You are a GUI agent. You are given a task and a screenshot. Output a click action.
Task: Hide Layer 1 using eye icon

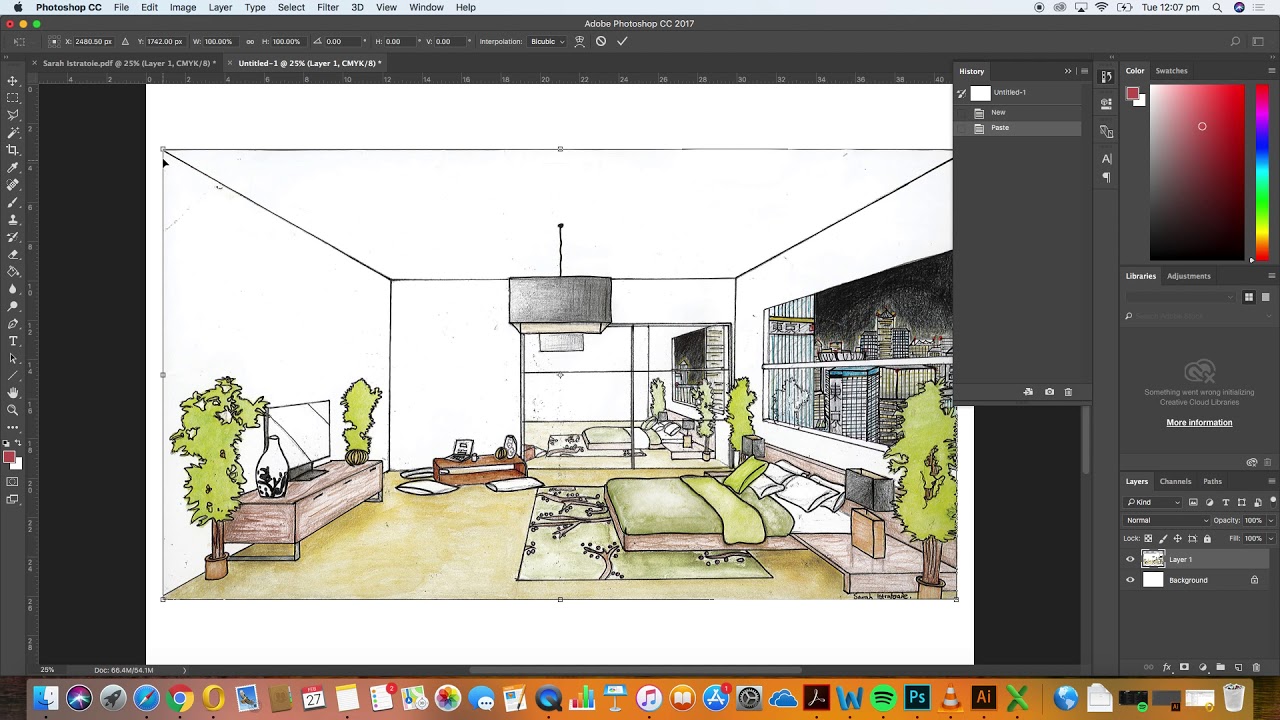coord(1130,560)
